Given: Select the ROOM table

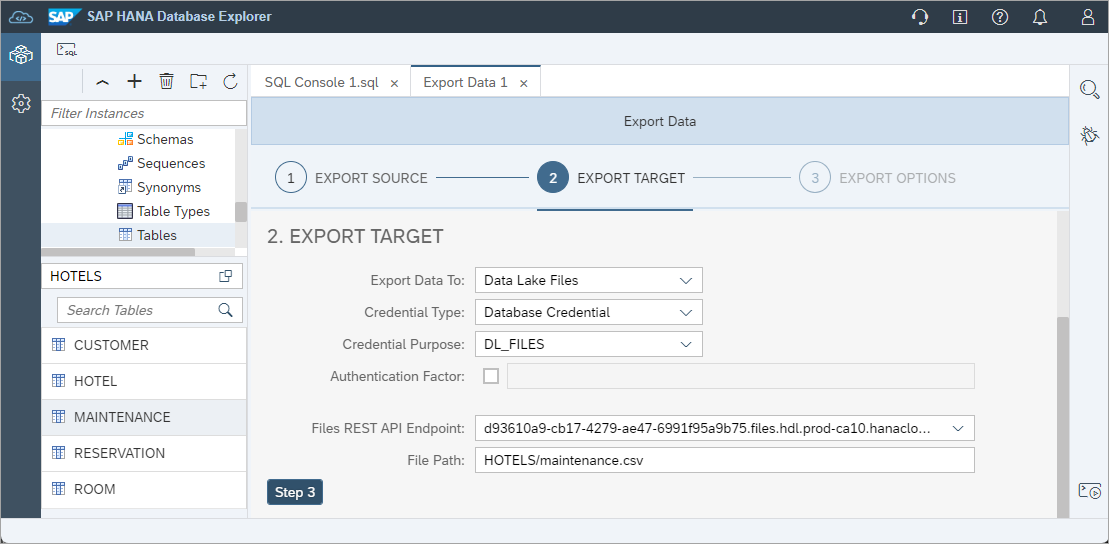Looking at the screenshot, I should [x=144, y=490].
